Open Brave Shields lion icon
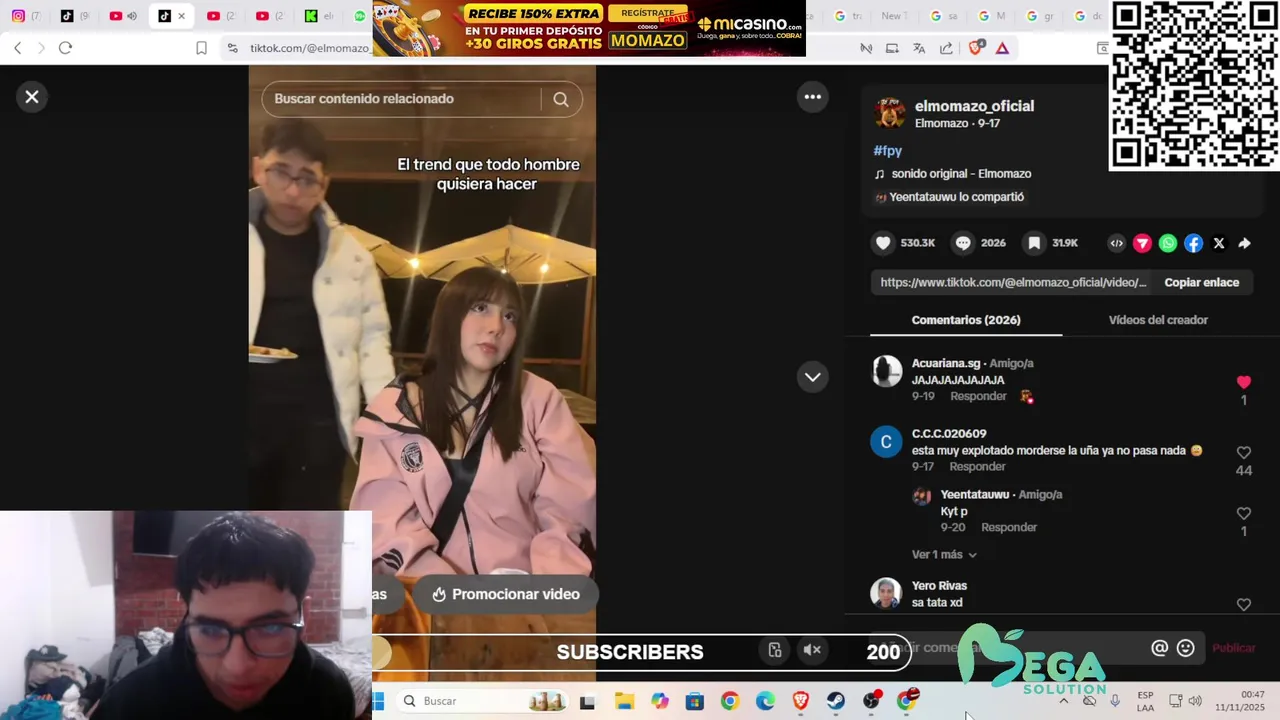The width and height of the screenshot is (1280, 720). click(x=978, y=48)
